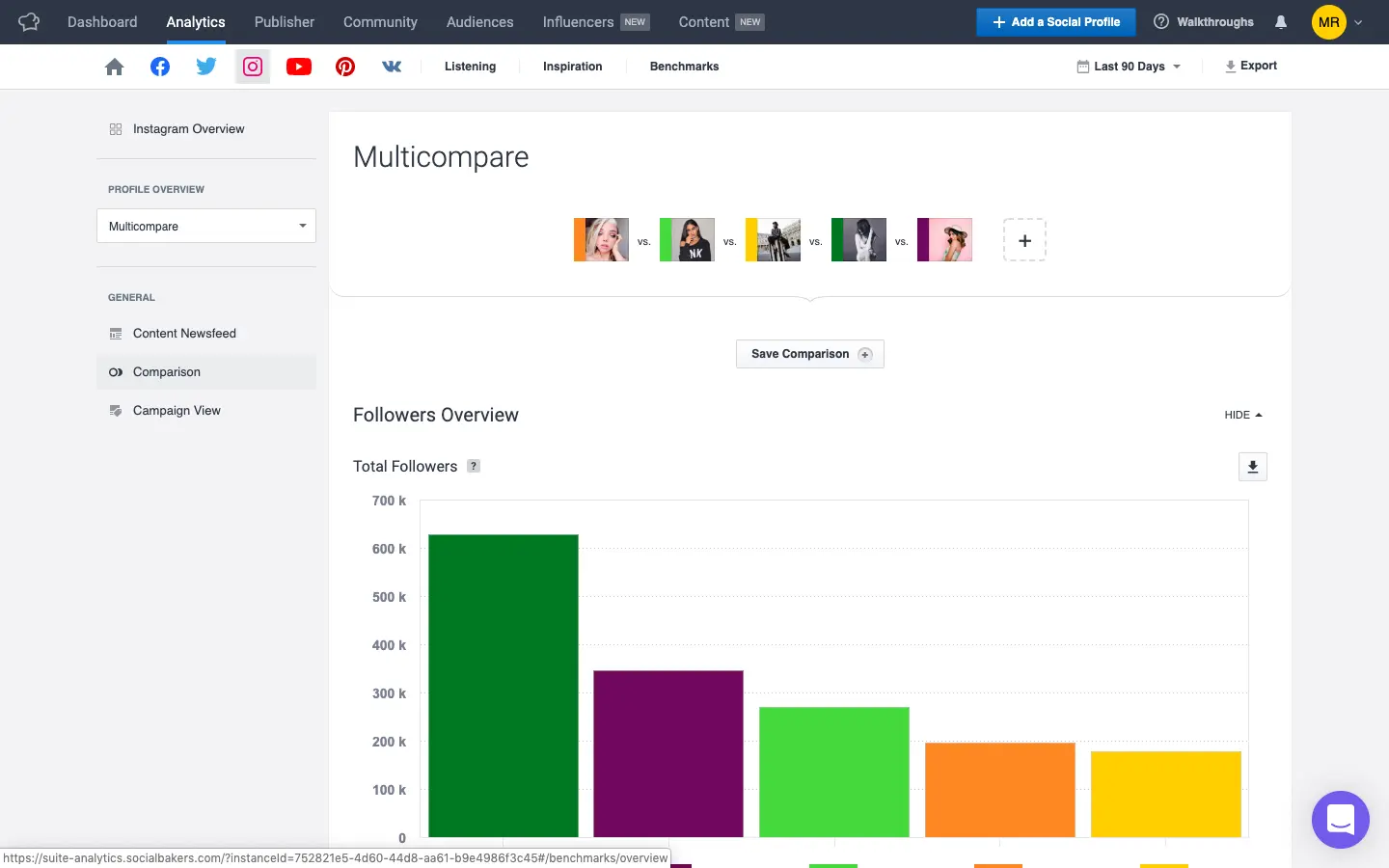The image size is (1389, 868).
Task: Add another profile to comparison
Action: (1024, 240)
